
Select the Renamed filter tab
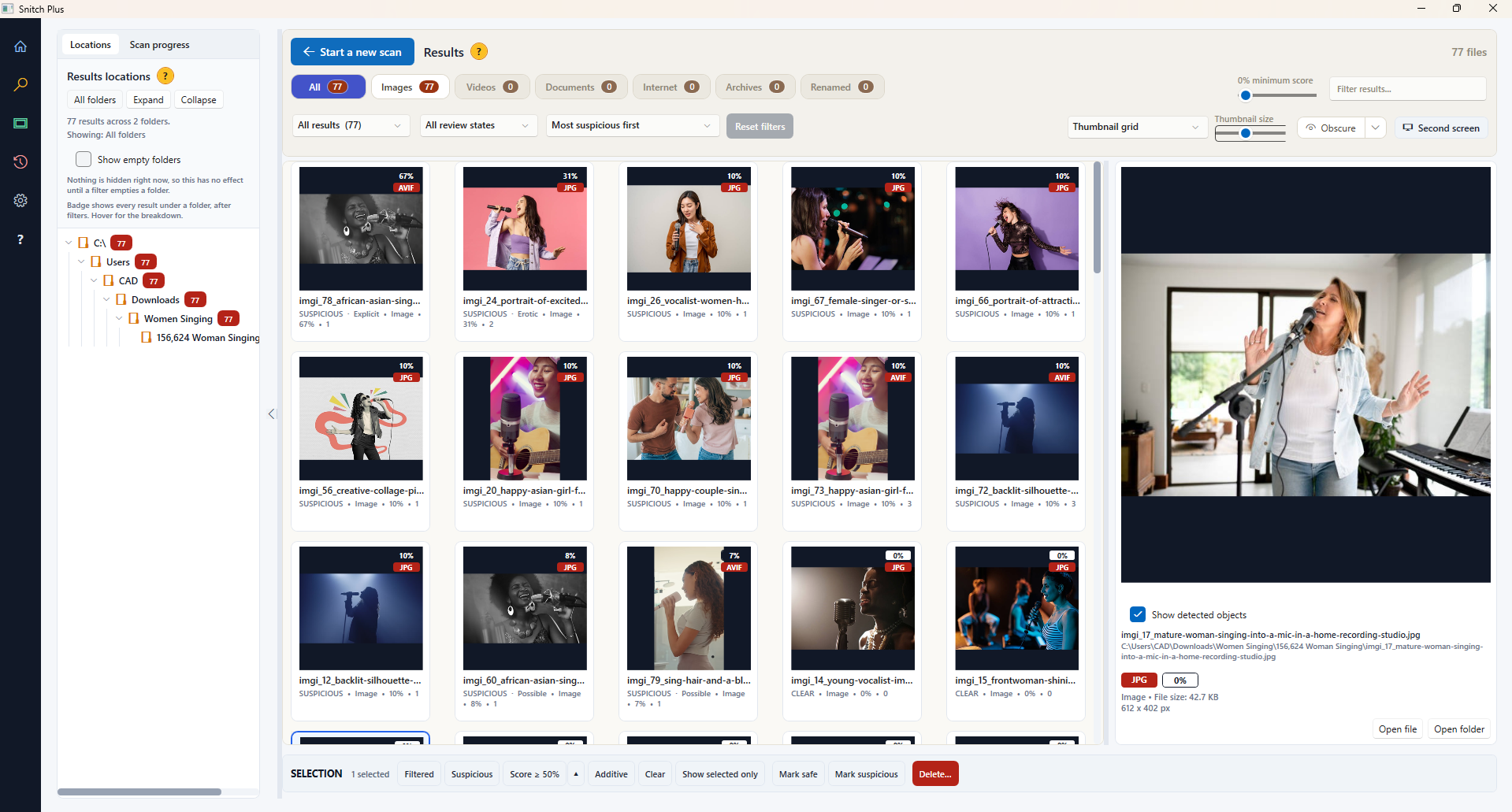coord(842,87)
